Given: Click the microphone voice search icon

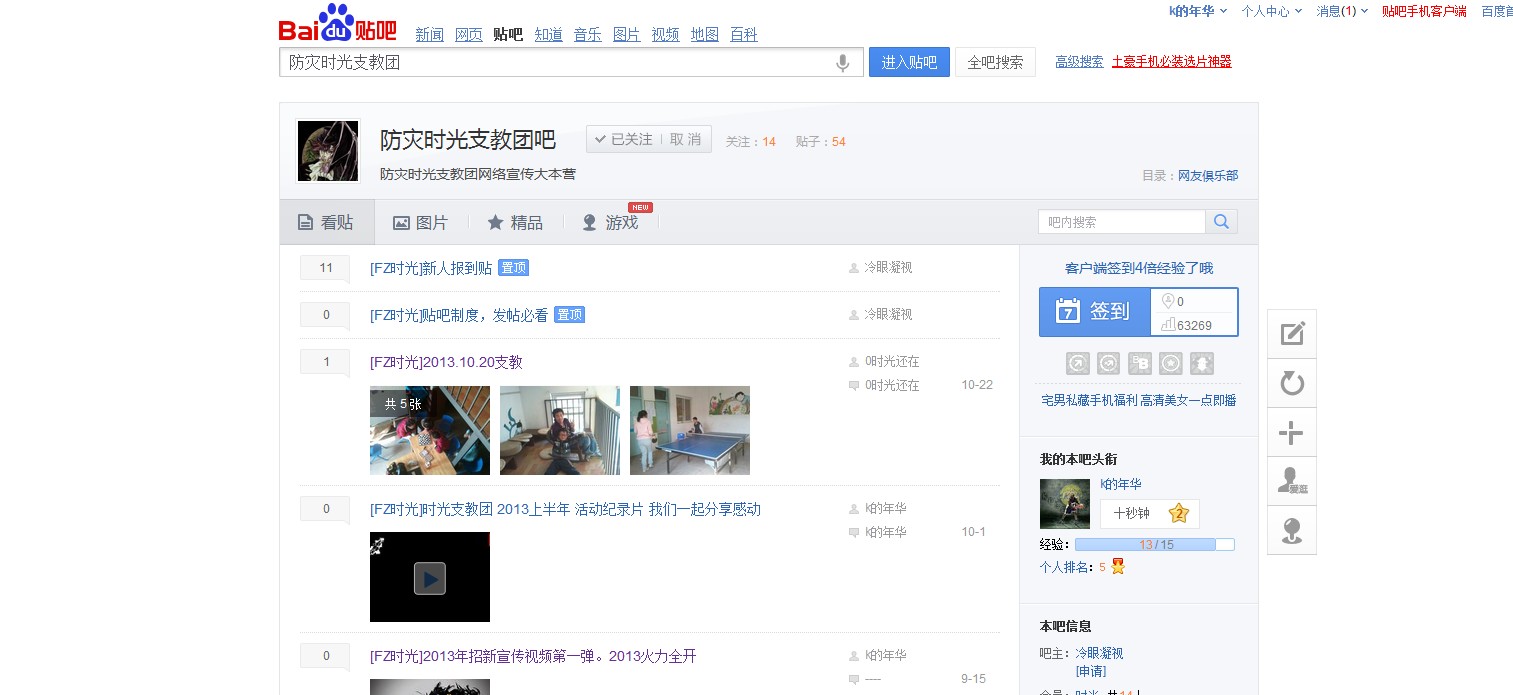Looking at the screenshot, I should click(x=843, y=63).
